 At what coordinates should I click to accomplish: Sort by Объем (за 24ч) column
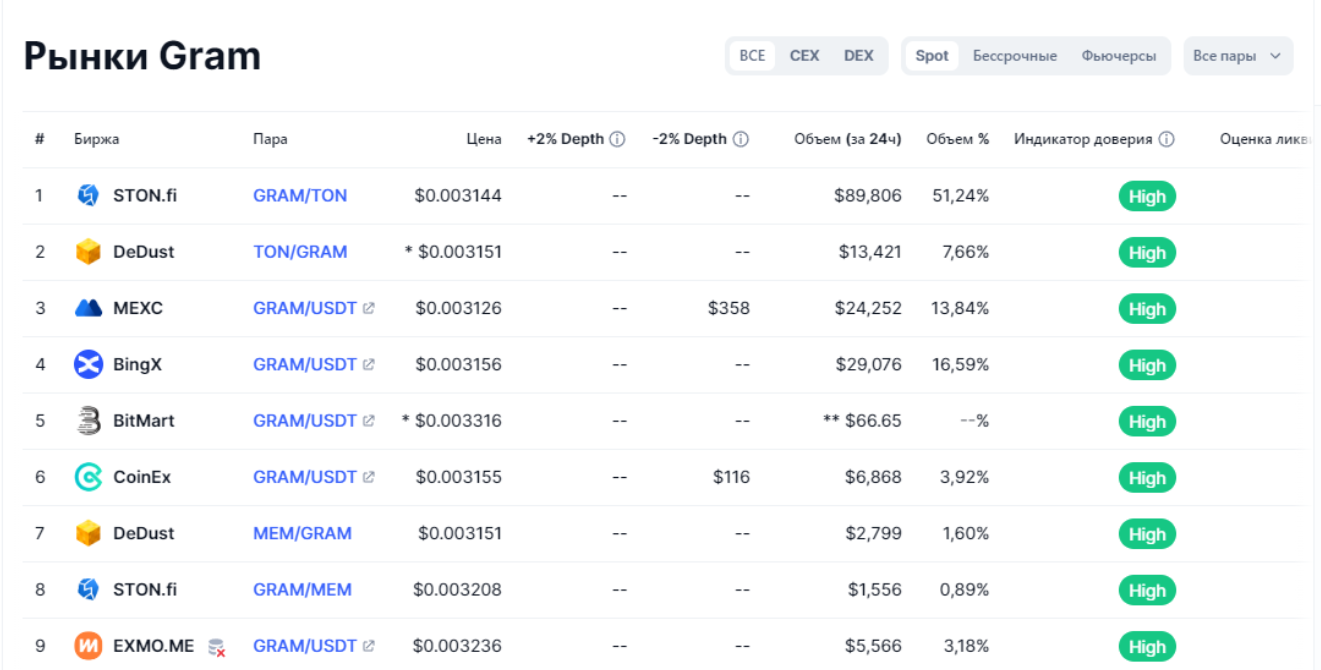point(848,139)
